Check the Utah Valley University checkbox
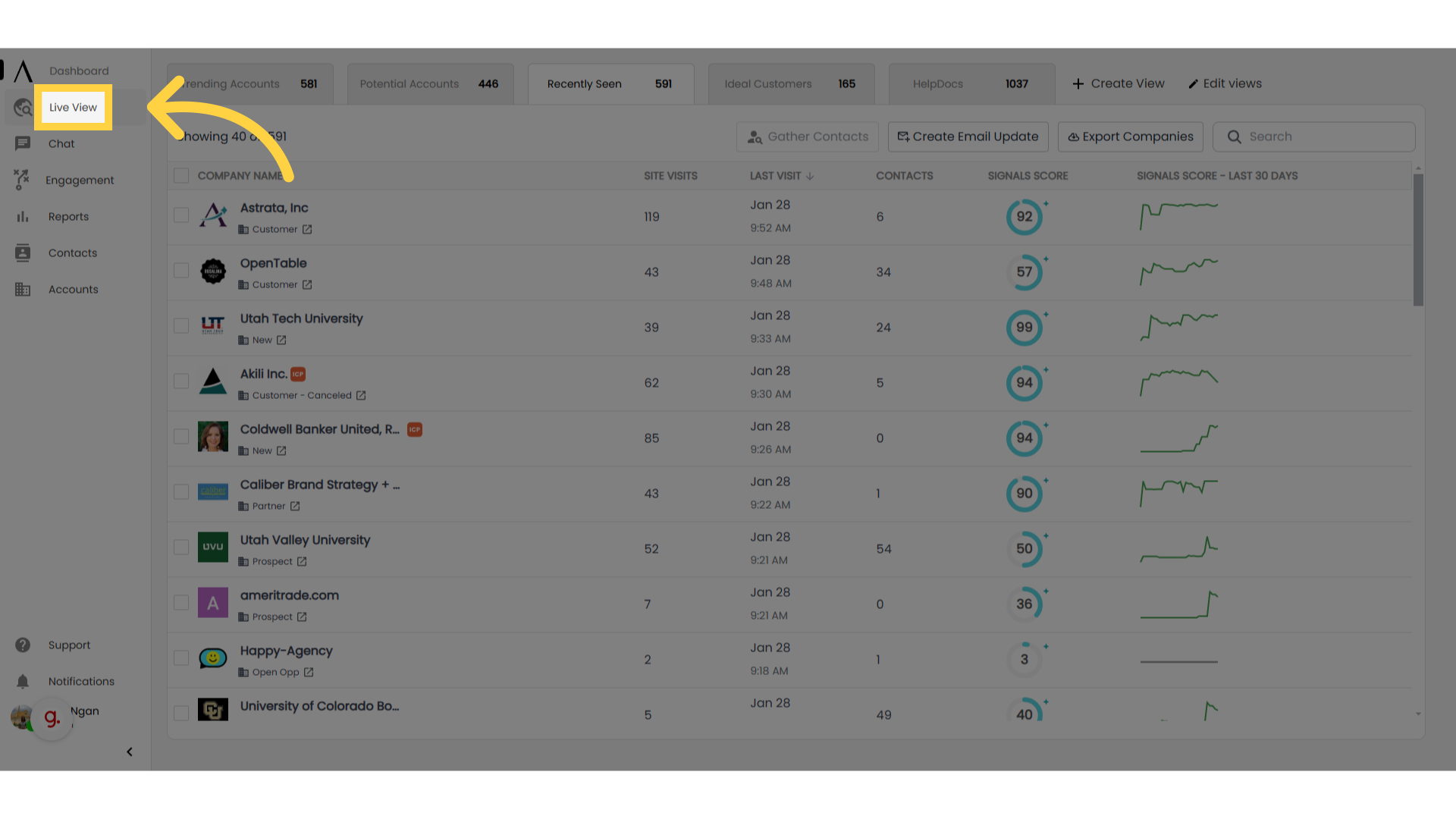 (x=181, y=548)
